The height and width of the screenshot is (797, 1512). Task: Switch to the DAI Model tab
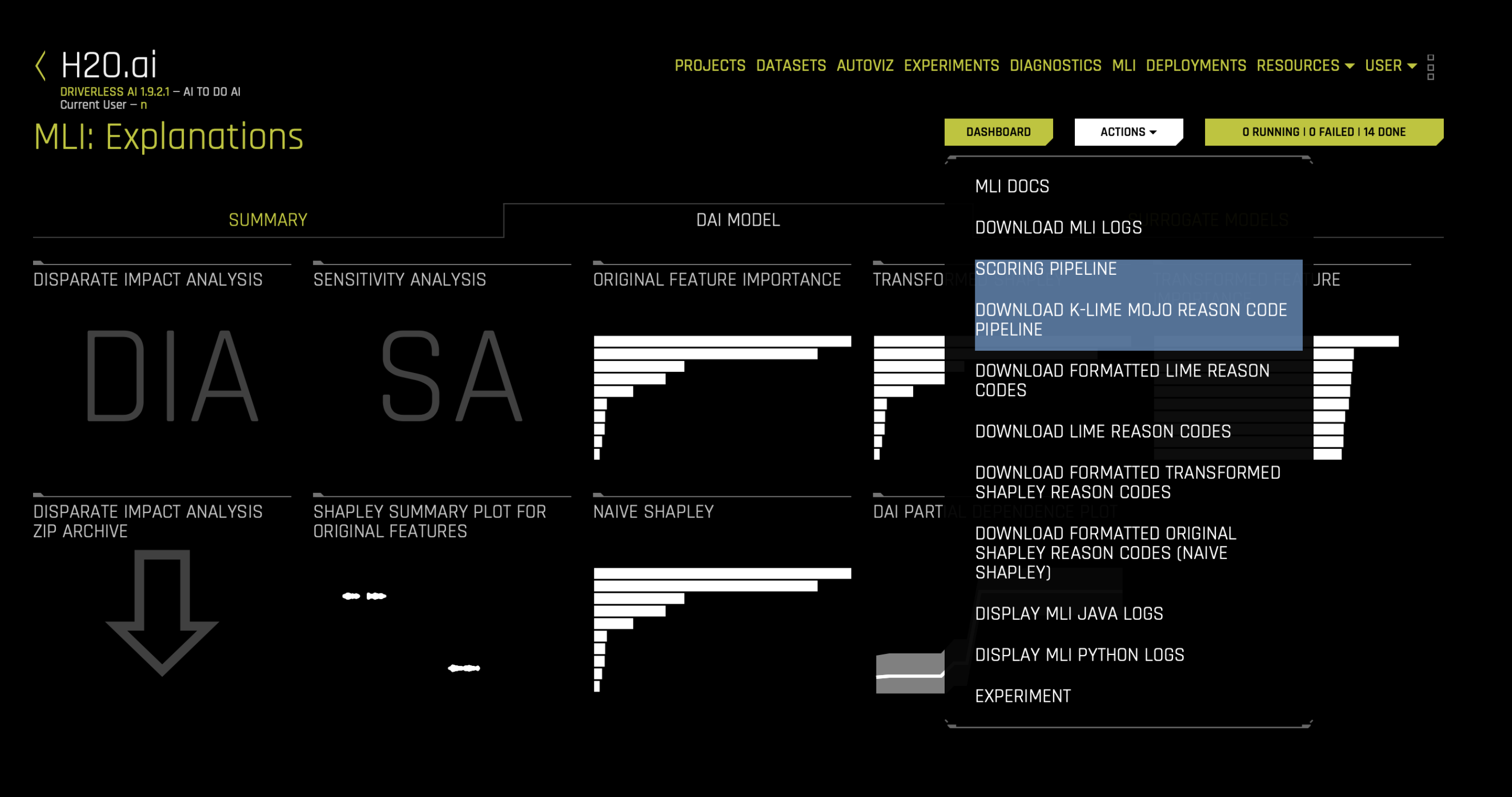pos(737,220)
